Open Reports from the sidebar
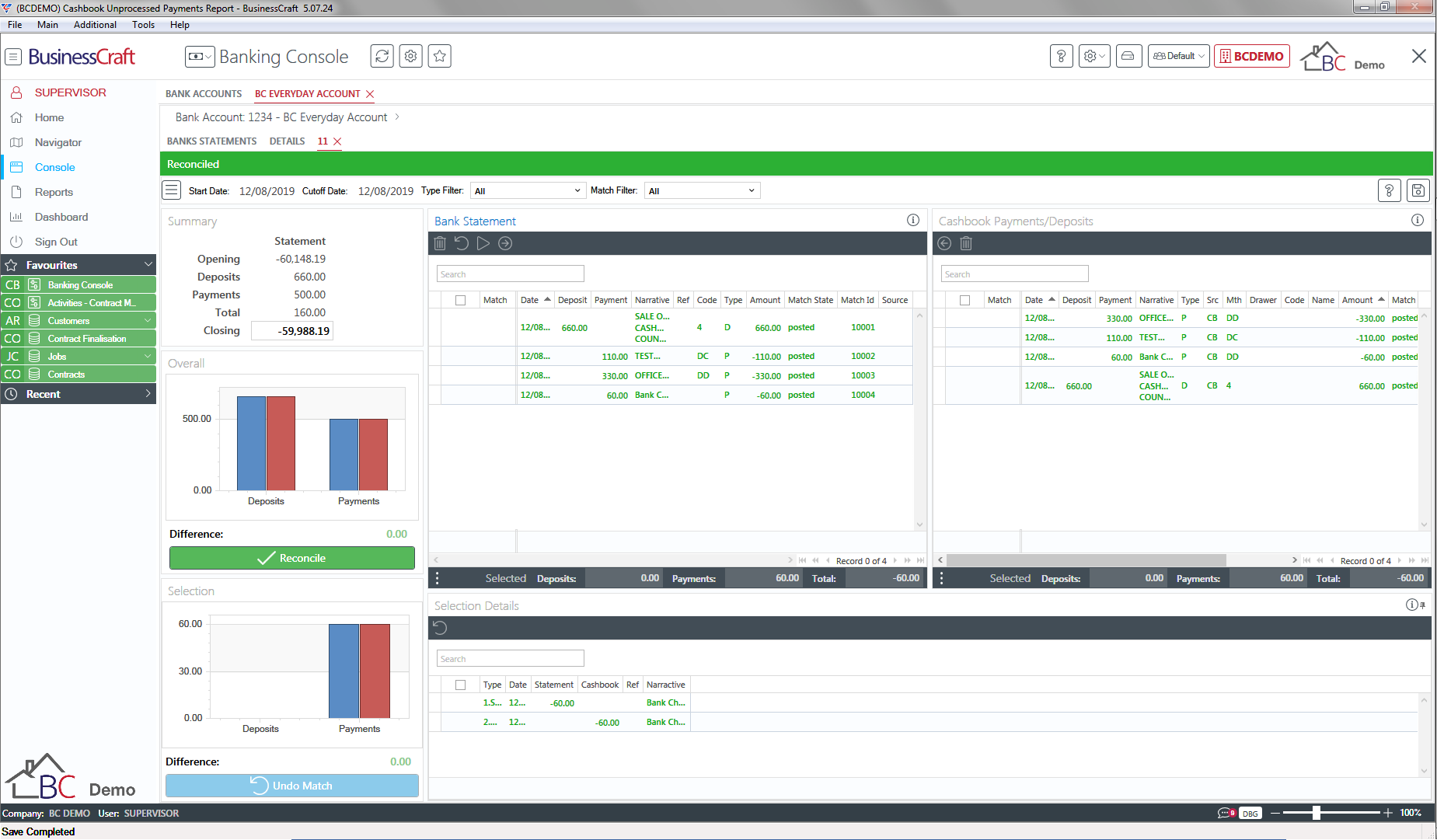Image resolution: width=1437 pixels, height=840 pixels. (x=54, y=192)
